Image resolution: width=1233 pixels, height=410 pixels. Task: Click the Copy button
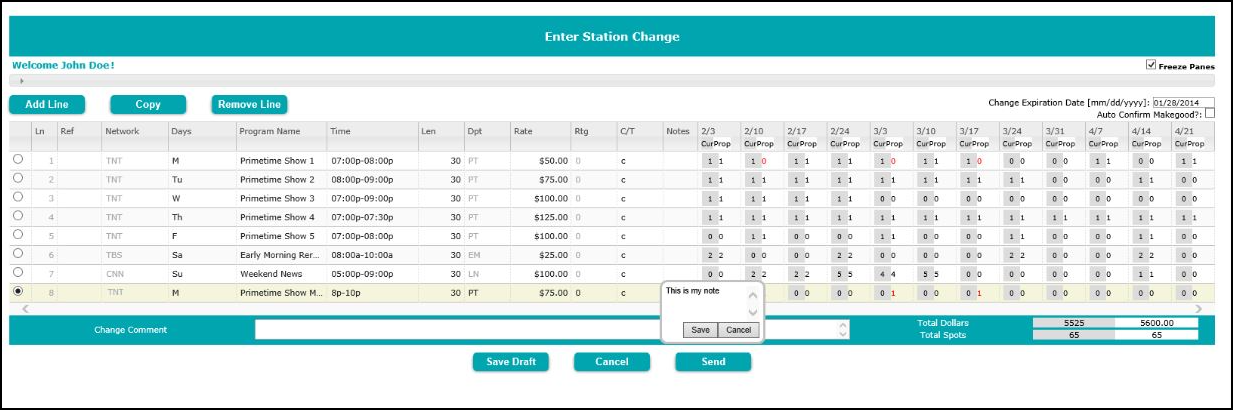pos(148,104)
